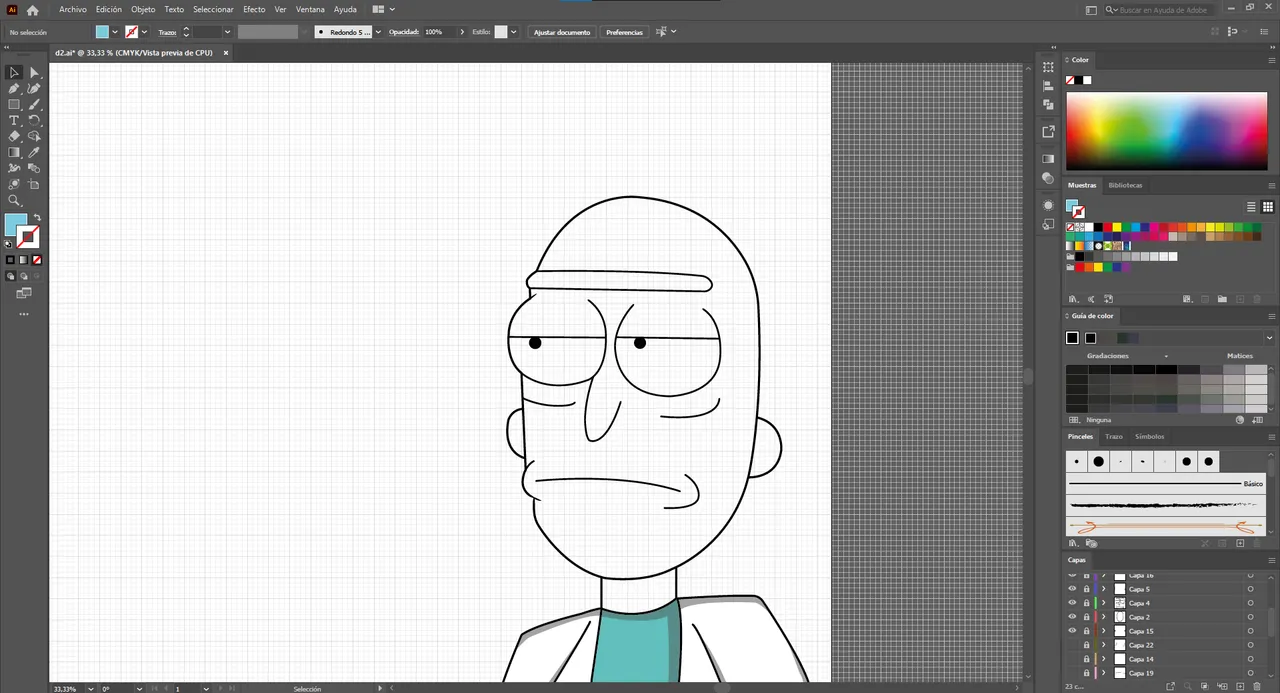Open the Estilo graphic style dropdown
Viewport: 1280px width, 693px height.
coord(513,32)
